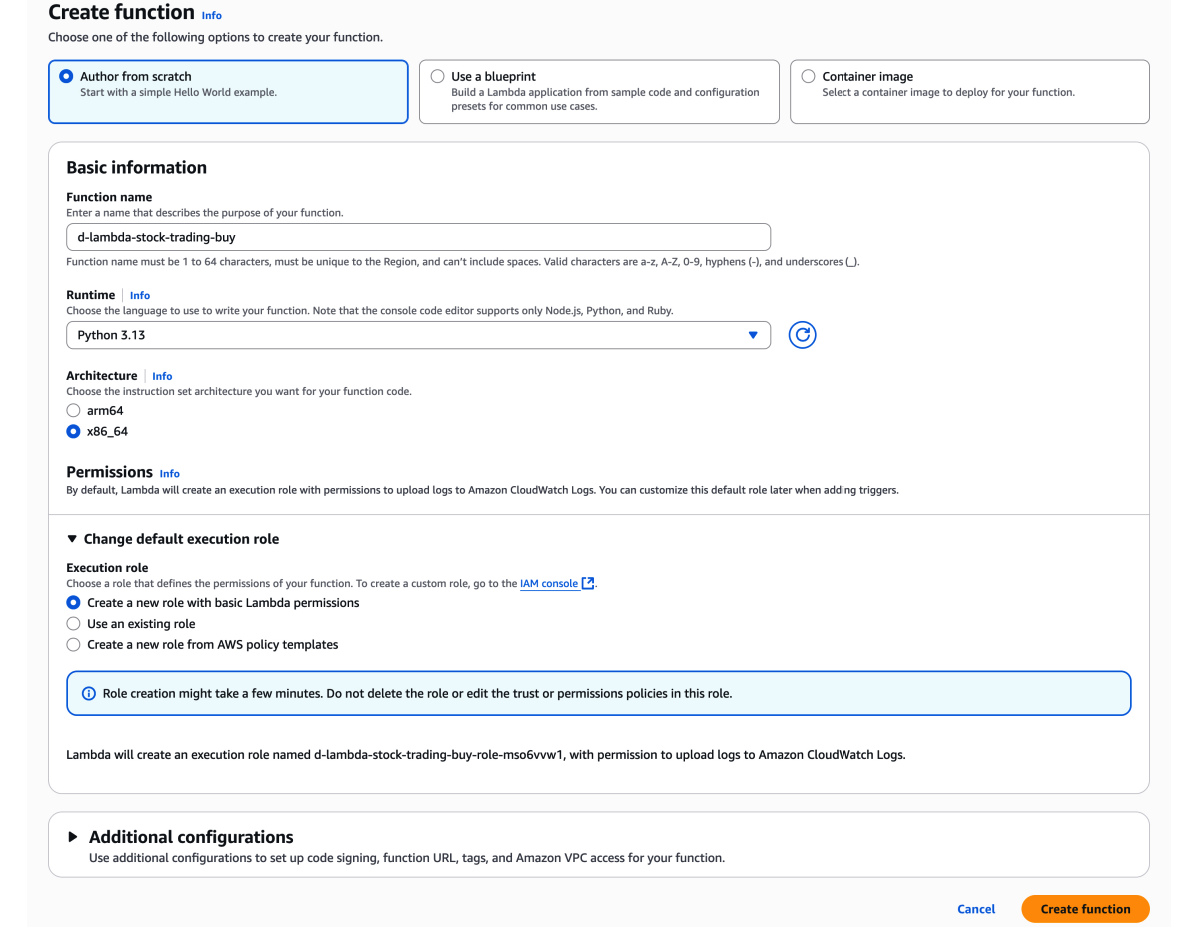Select the arm64 architecture option
This screenshot has height=927, width=1202.
click(73, 411)
